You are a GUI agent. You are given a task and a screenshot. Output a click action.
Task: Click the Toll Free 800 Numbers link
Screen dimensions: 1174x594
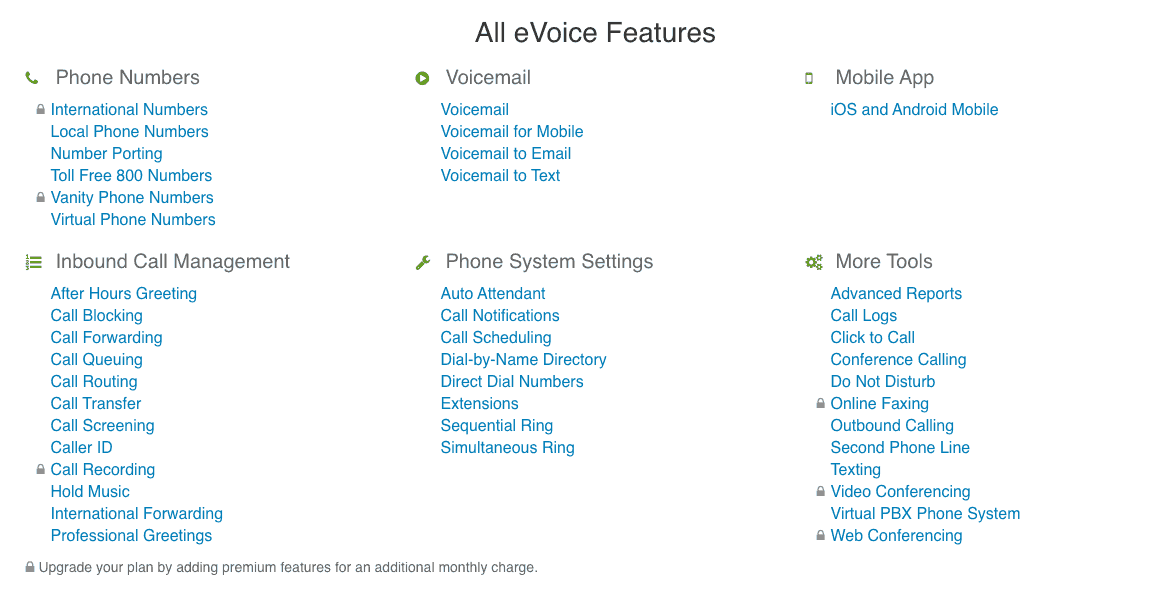(131, 175)
